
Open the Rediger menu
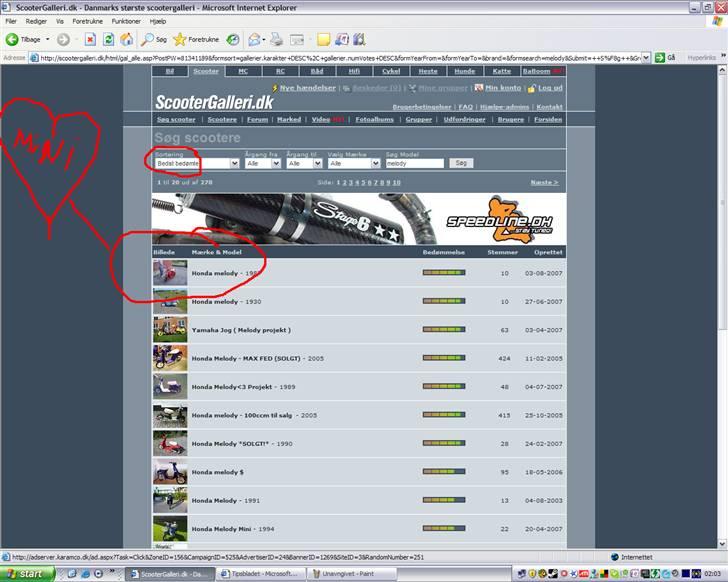(36, 20)
